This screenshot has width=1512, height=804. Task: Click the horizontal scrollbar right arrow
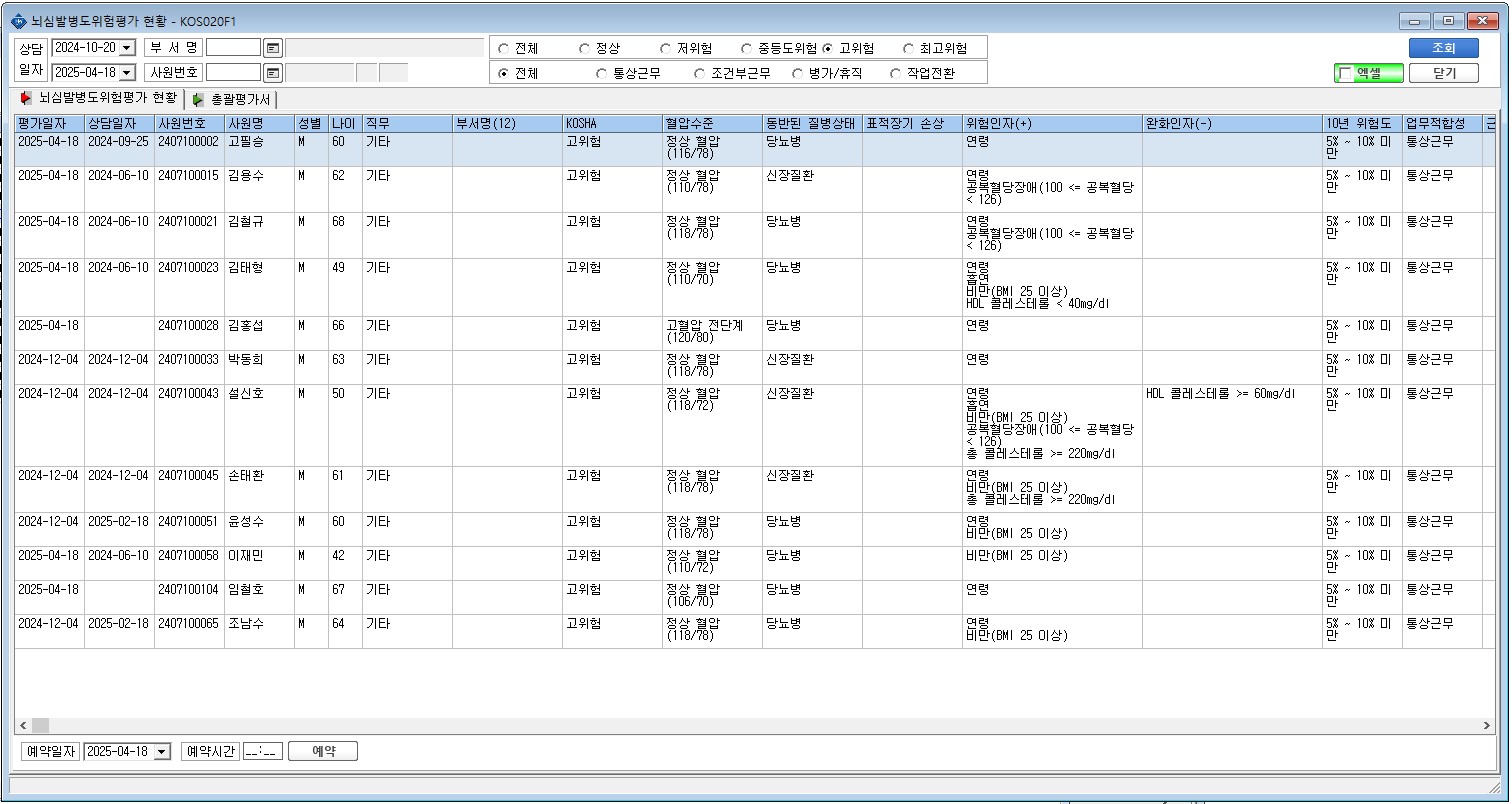[1488, 725]
